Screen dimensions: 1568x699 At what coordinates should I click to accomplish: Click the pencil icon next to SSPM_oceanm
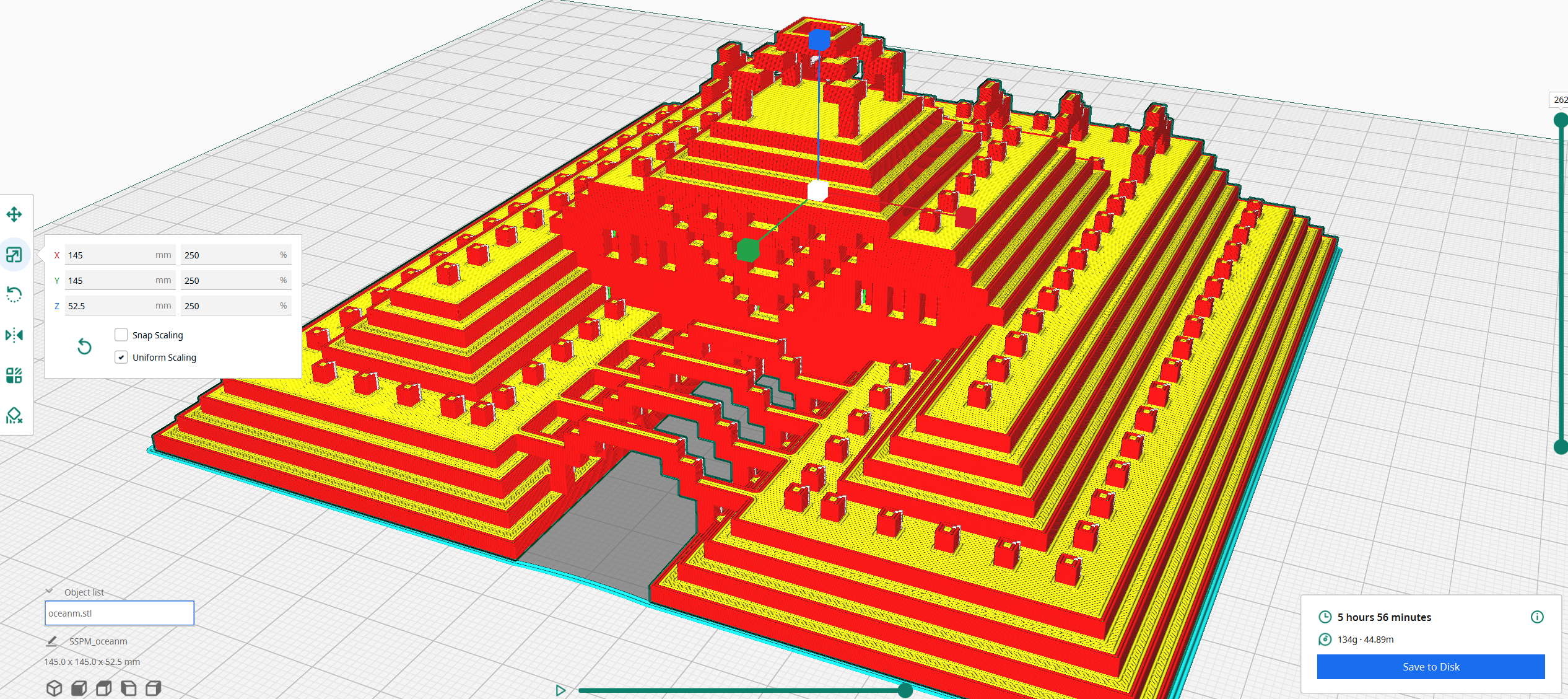tap(52, 641)
